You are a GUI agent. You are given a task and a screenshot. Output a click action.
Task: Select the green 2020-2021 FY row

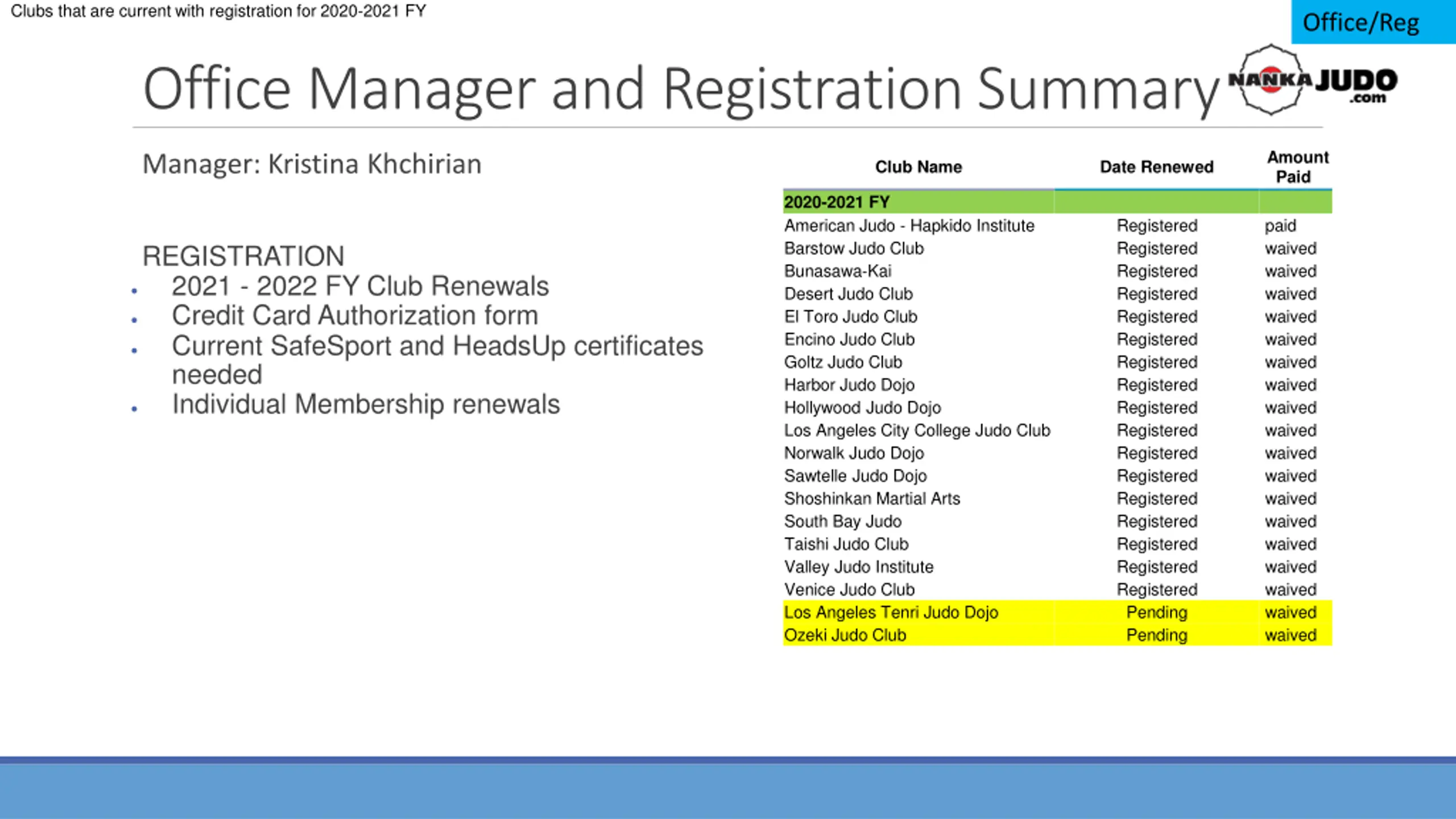1057,202
